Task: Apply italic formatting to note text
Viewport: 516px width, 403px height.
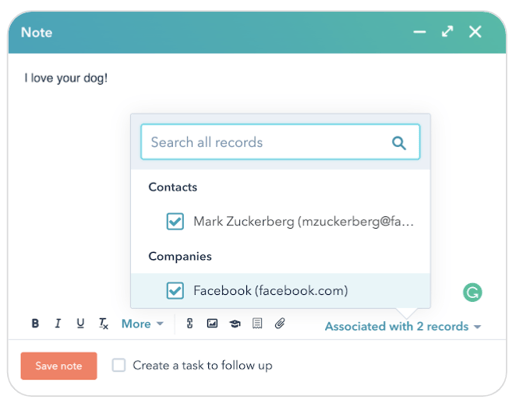Action: tap(58, 323)
